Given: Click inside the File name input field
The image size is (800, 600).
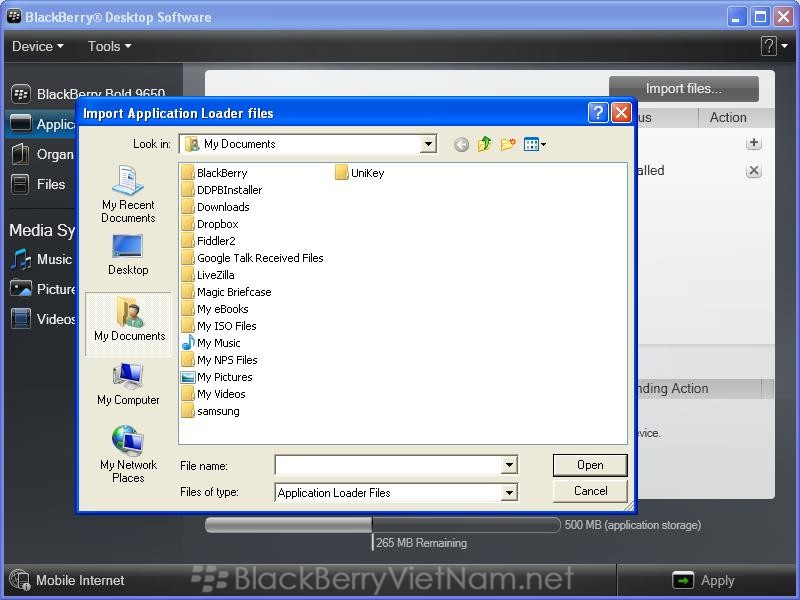Looking at the screenshot, I should 389,465.
